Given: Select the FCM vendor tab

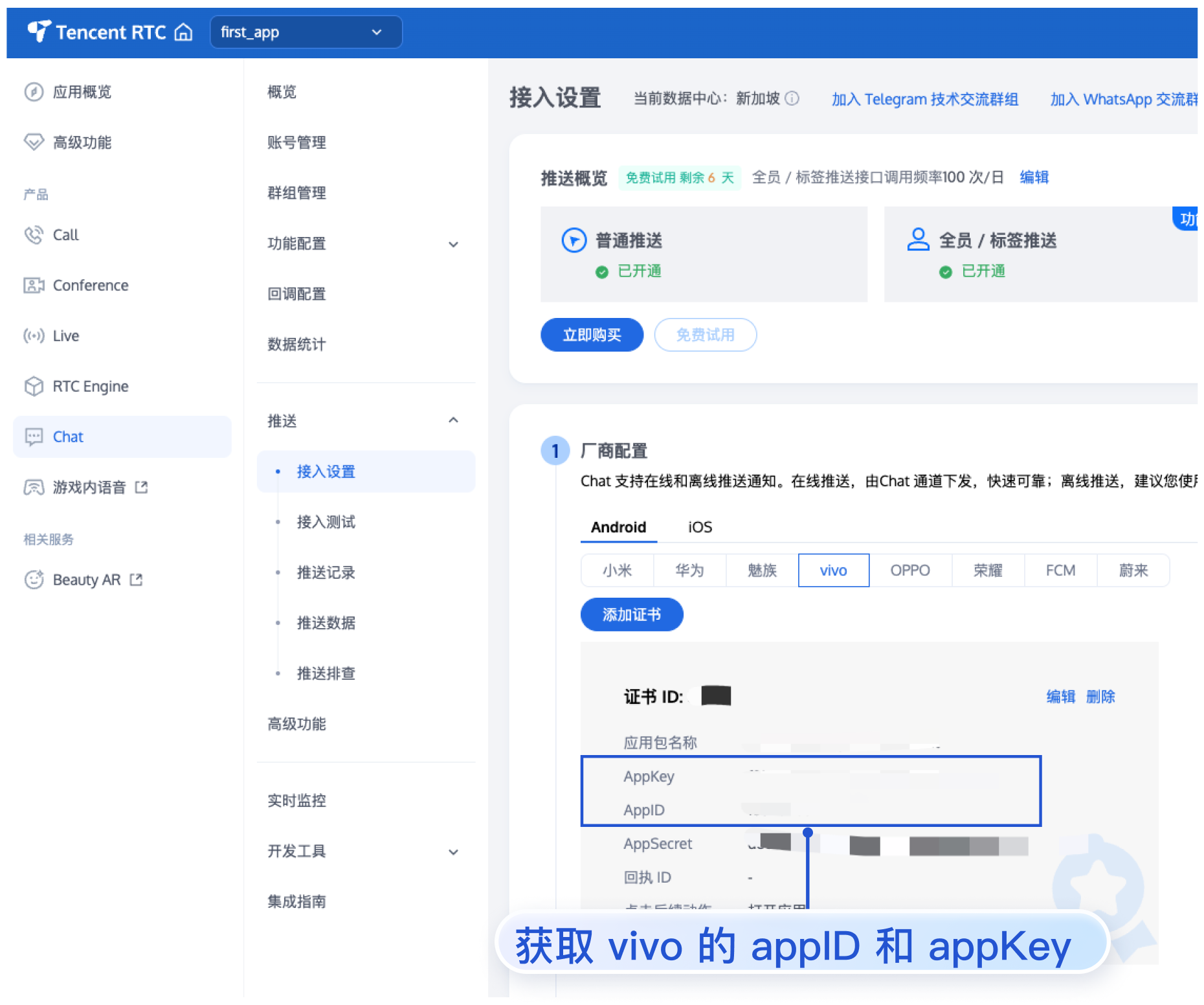Looking at the screenshot, I should (x=1061, y=570).
